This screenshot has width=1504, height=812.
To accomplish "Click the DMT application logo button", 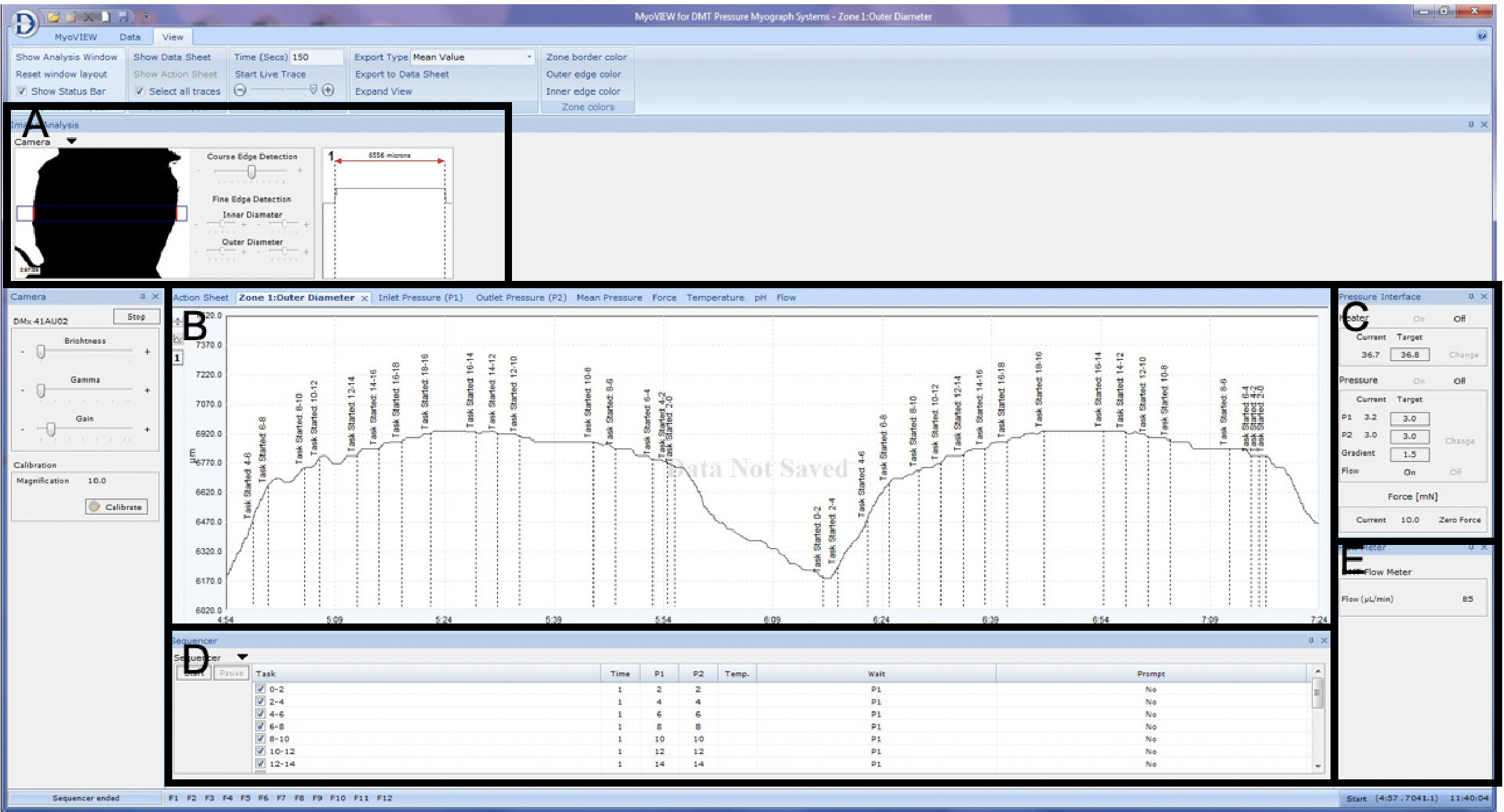I will (24, 23).
